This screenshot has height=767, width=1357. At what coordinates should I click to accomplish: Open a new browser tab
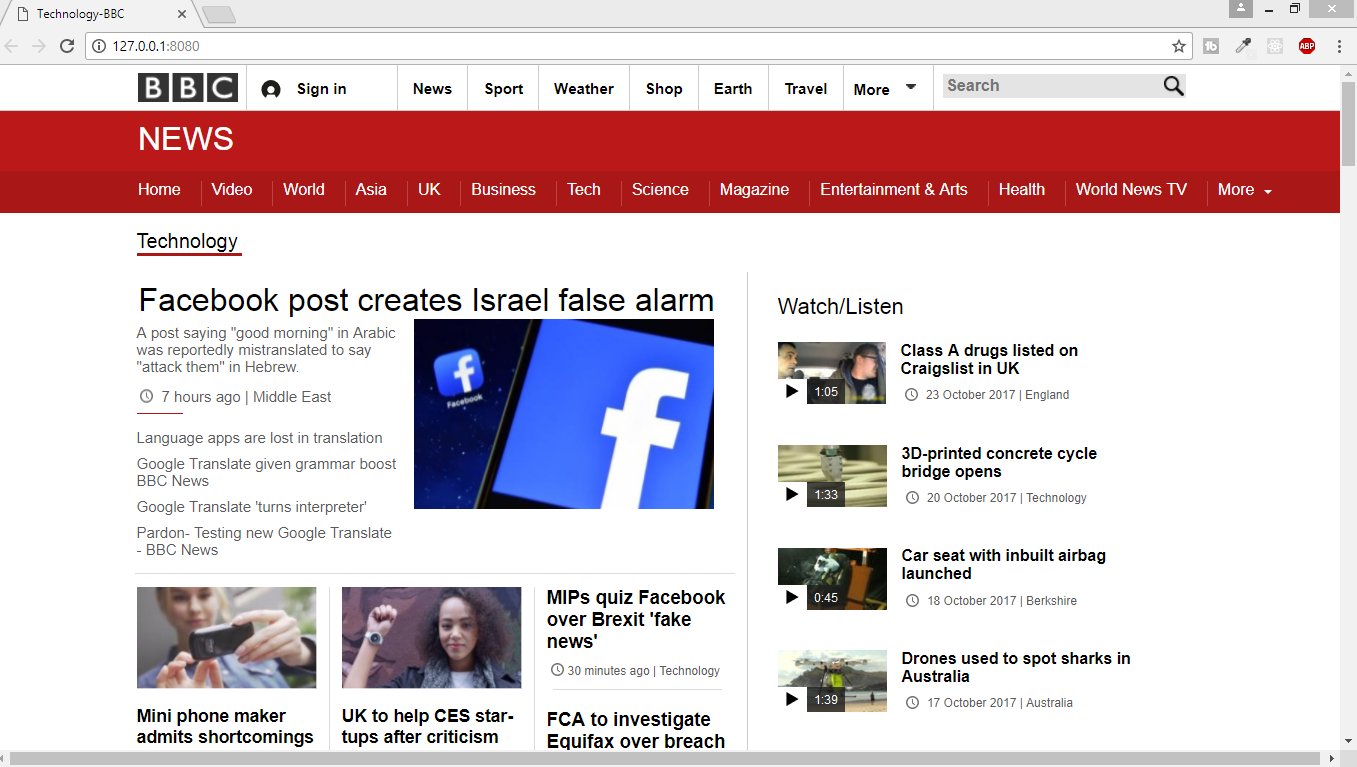[x=218, y=14]
